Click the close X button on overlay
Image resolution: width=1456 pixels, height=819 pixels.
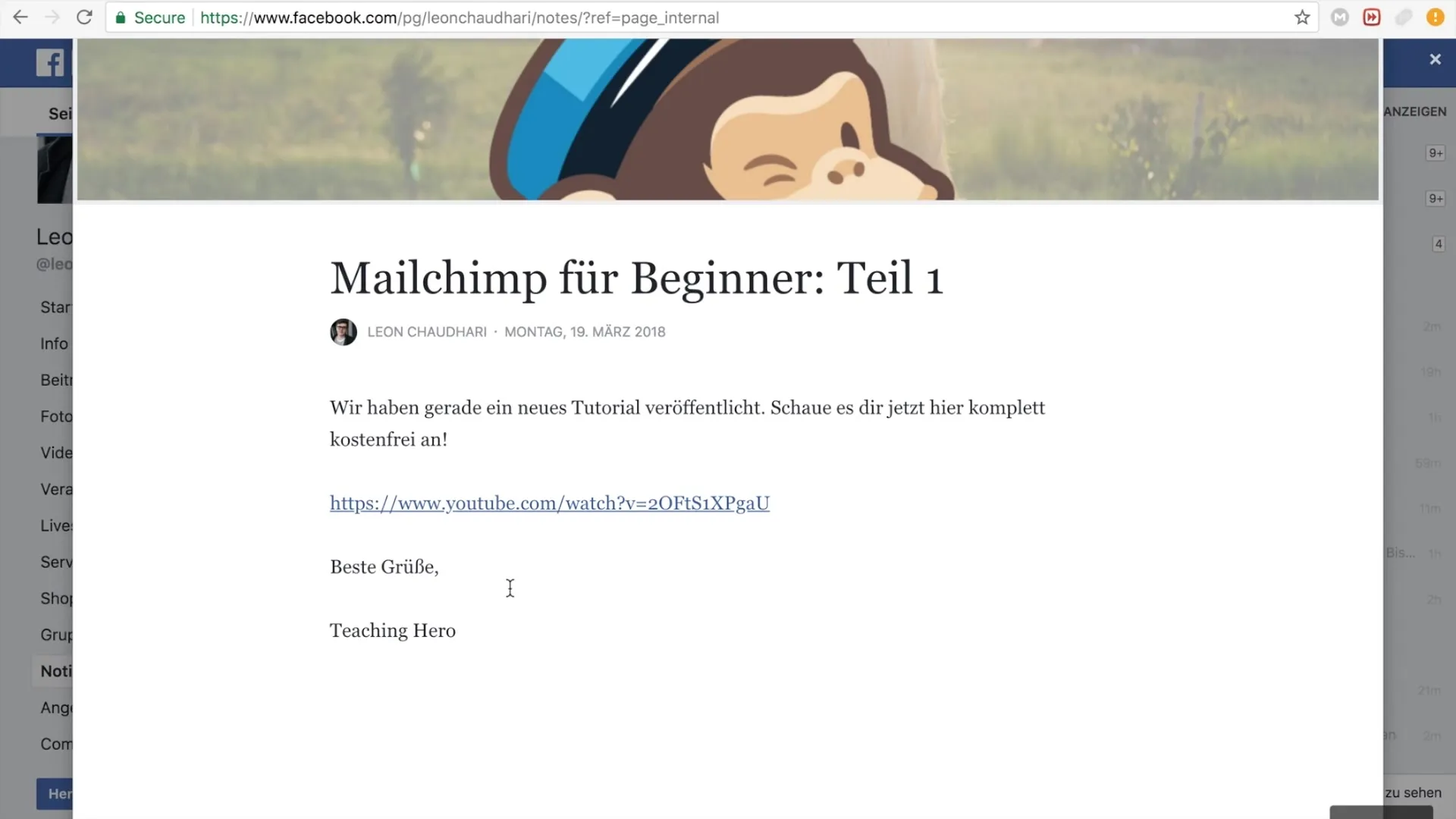click(1436, 59)
